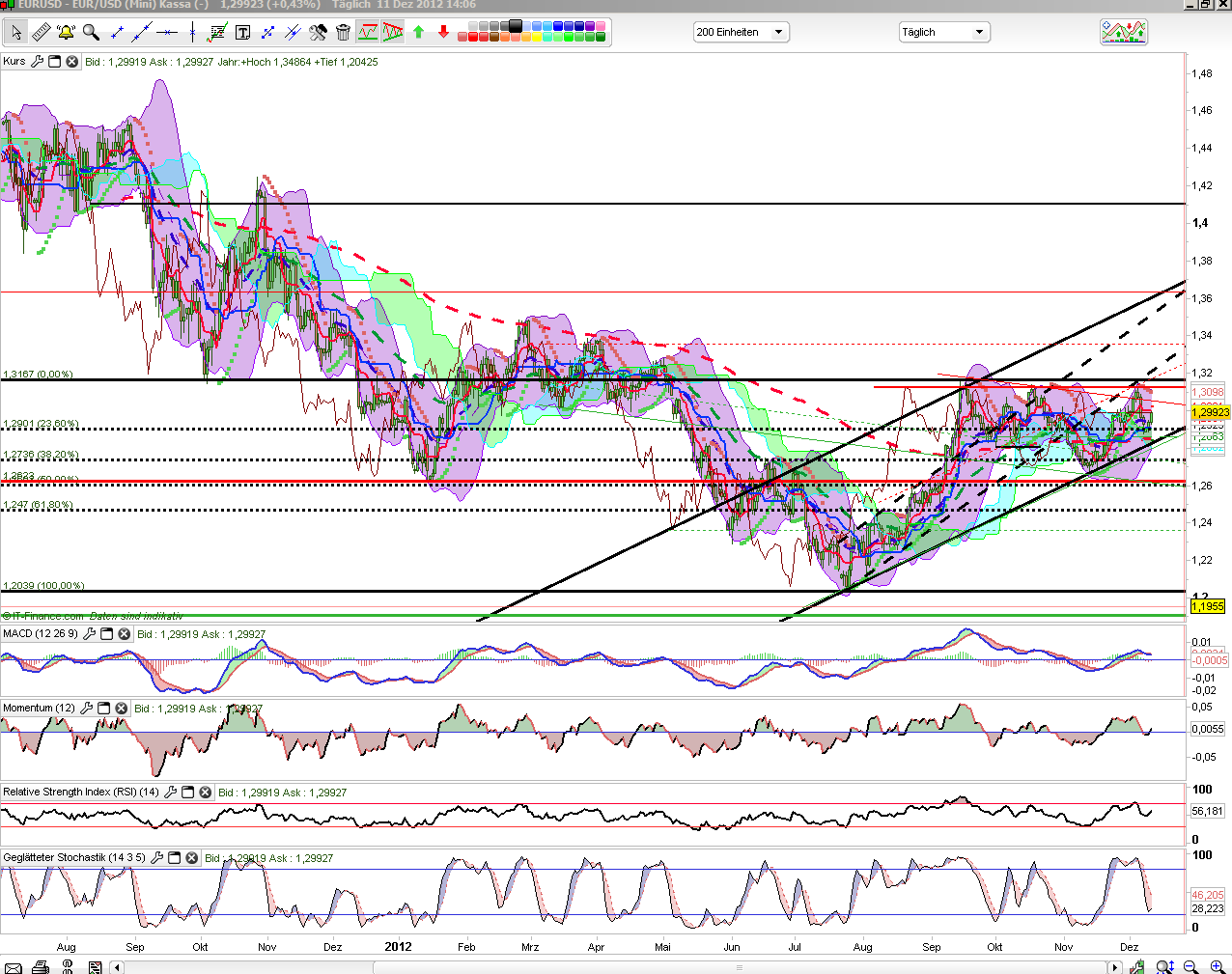The height and width of the screenshot is (974, 1232).
Task: Close the Geglätteter Stochastik panel
Action: (191, 858)
